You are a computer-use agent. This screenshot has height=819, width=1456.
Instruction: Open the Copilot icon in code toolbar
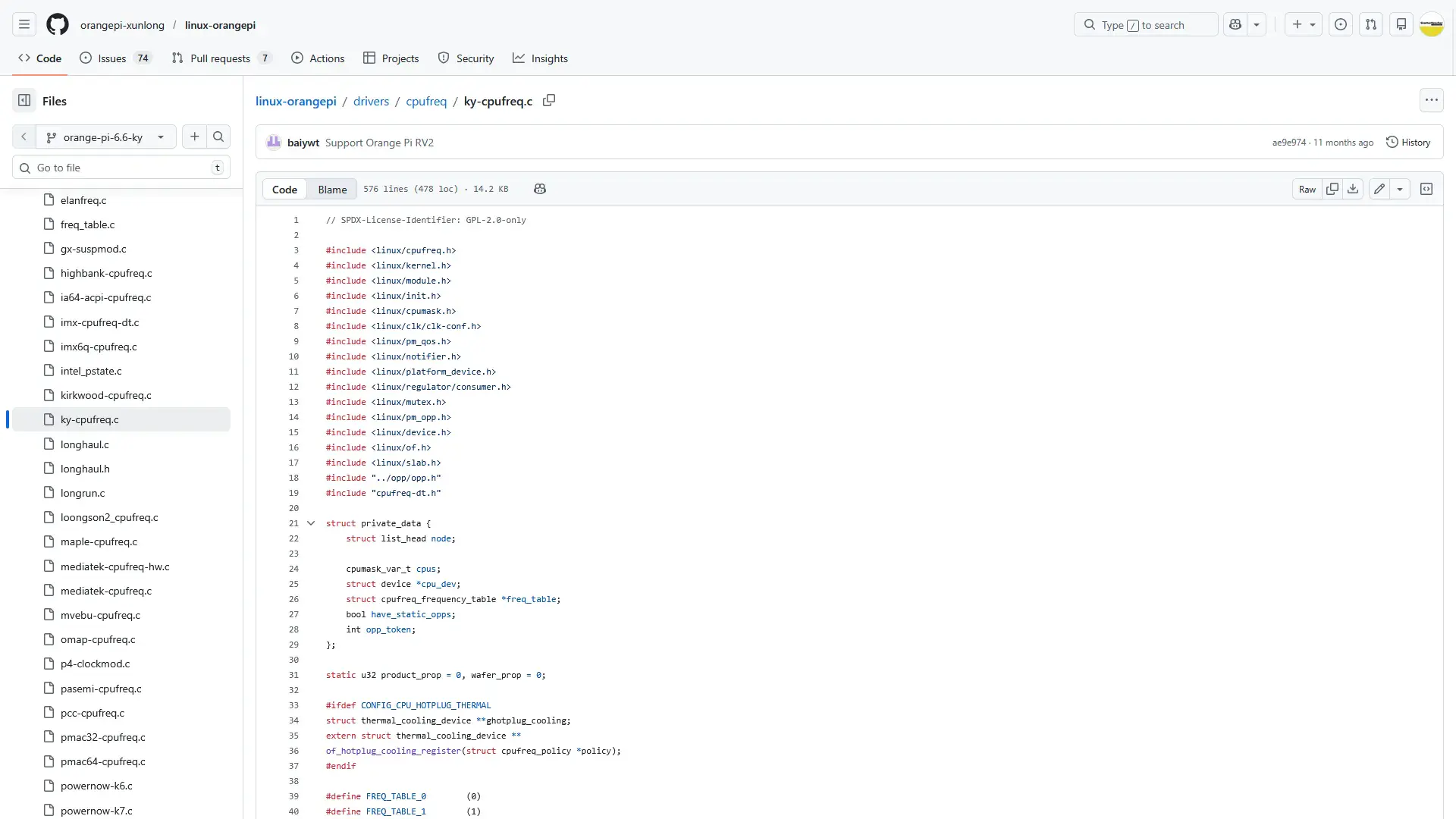[540, 189]
